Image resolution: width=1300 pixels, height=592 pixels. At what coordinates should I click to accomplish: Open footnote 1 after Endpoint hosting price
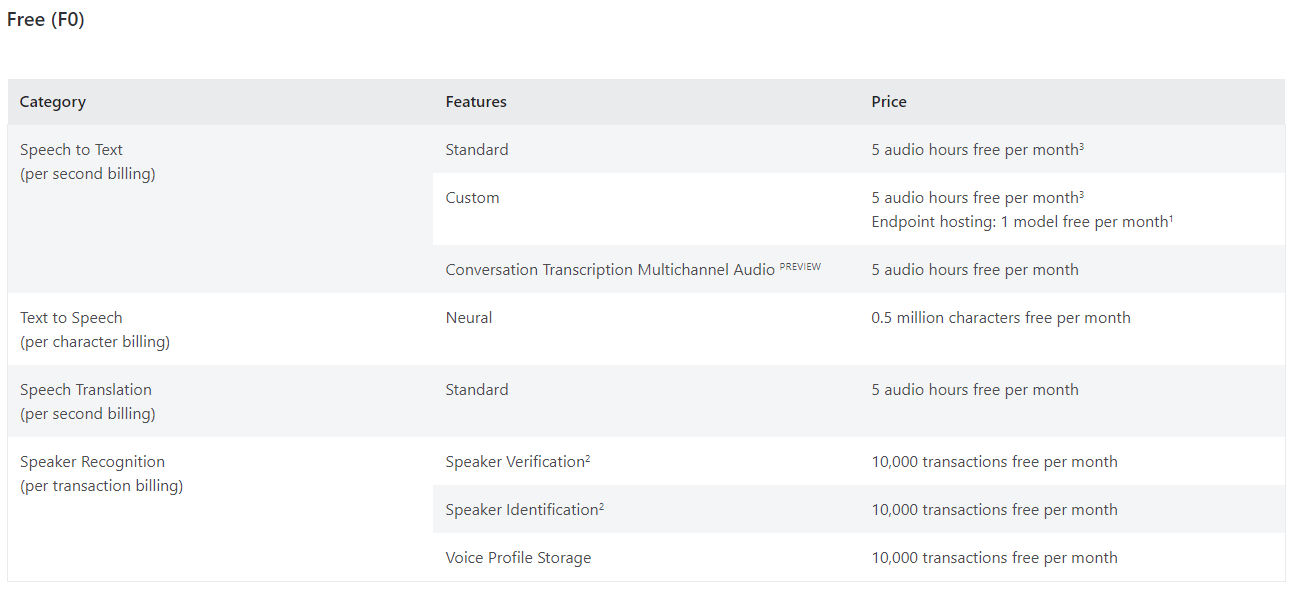point(1170,218)
